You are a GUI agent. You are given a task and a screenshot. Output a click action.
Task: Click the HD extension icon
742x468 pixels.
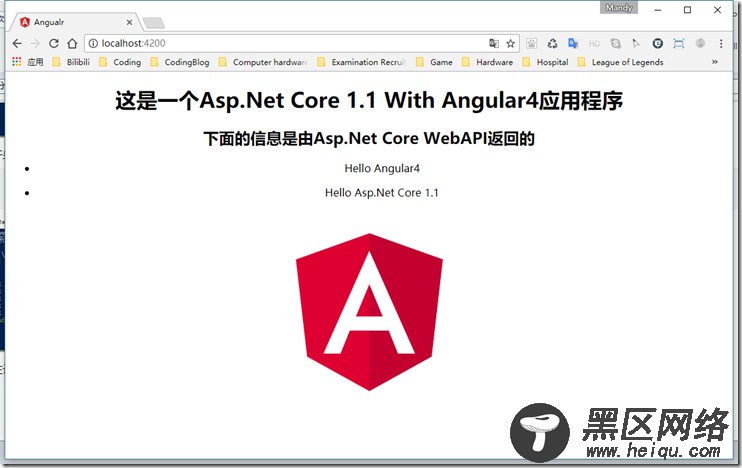[x=594, y=44]
